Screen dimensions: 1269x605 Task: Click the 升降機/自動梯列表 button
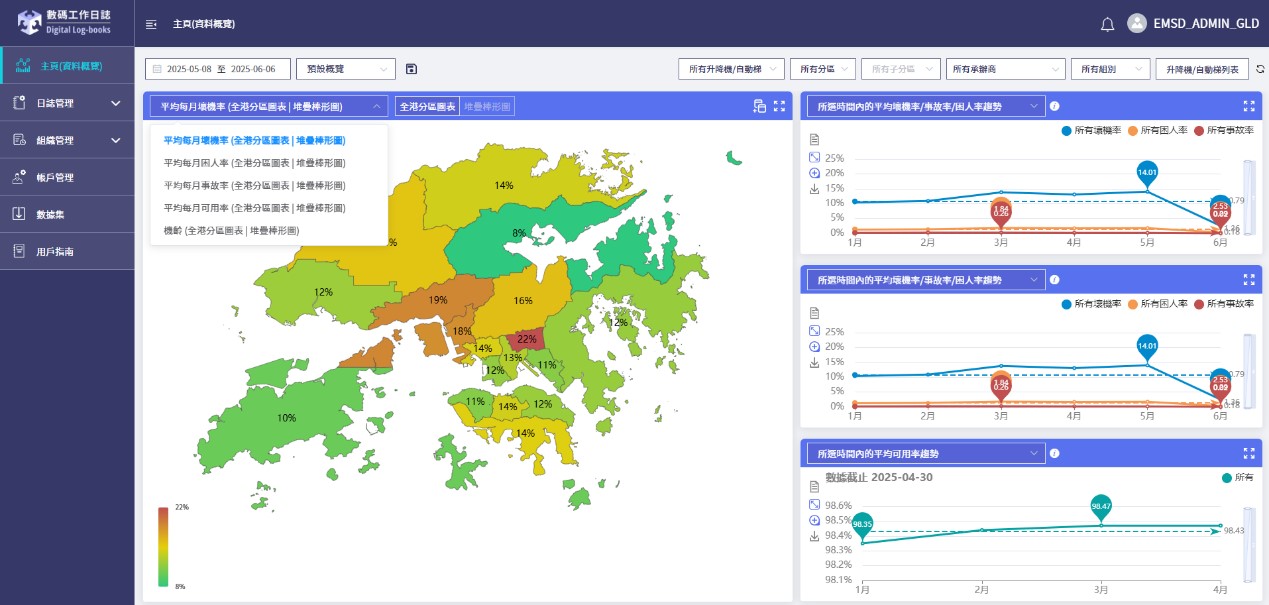(1201, 69)
